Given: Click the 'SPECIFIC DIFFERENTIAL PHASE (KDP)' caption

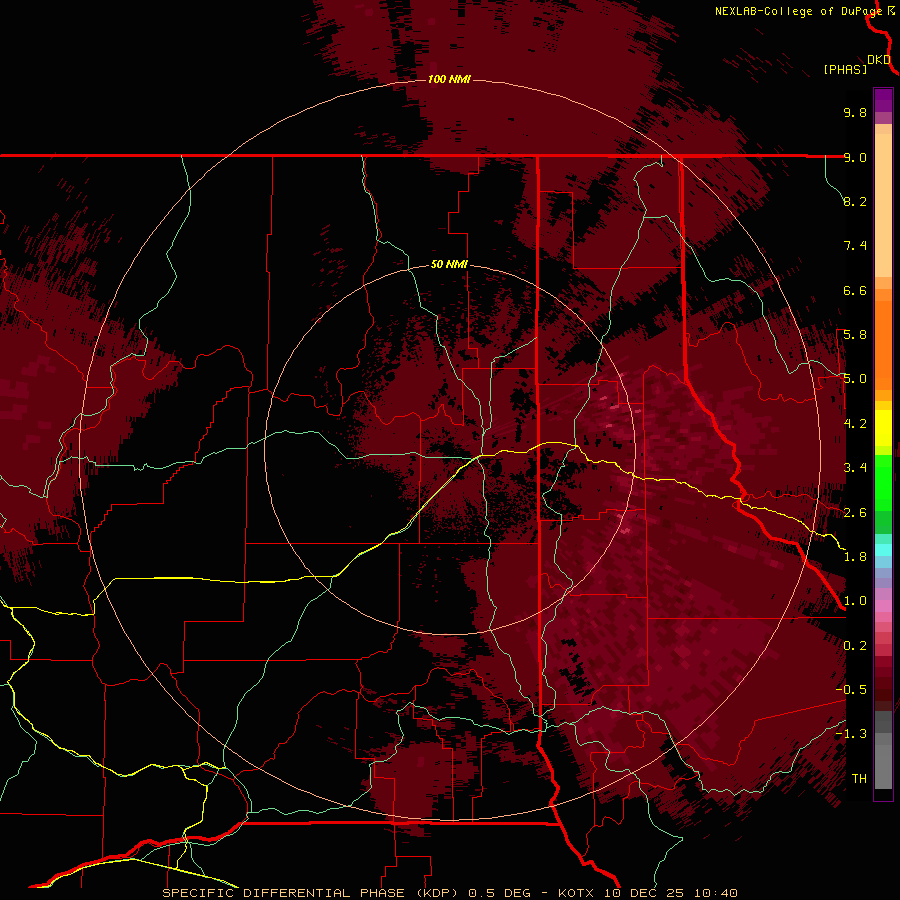Looking at the screenshot, I should point(310,893).
